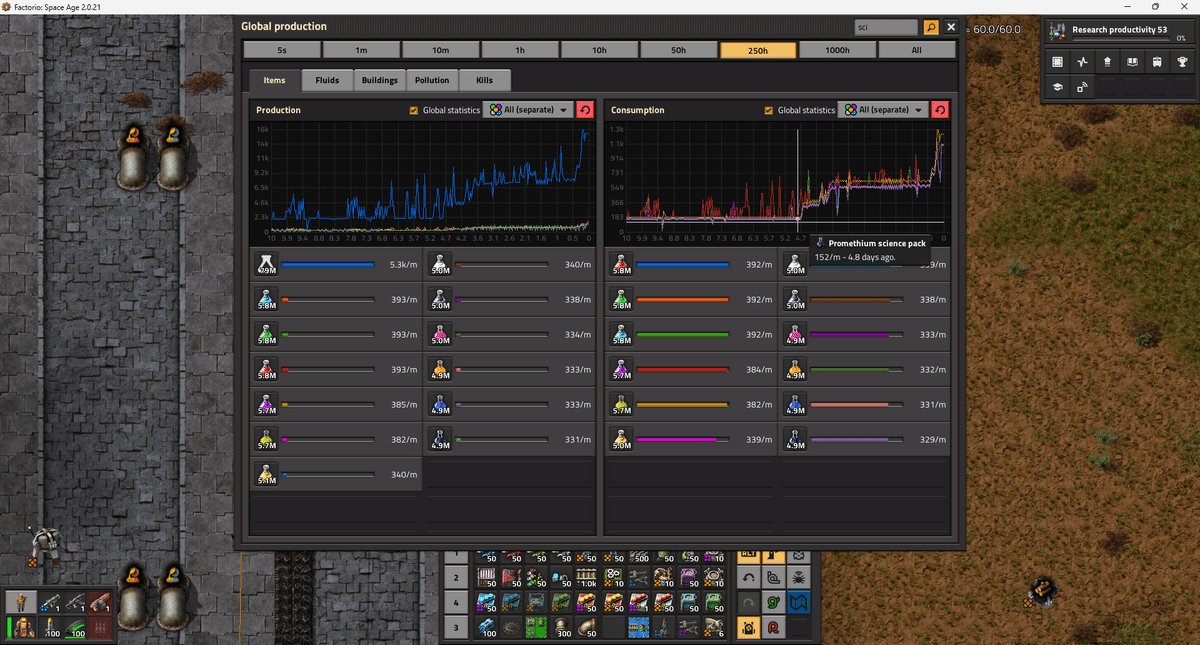Click the undo shortcut icon
The height and width of the screenshot is (645, 1200).
point(749,577)
